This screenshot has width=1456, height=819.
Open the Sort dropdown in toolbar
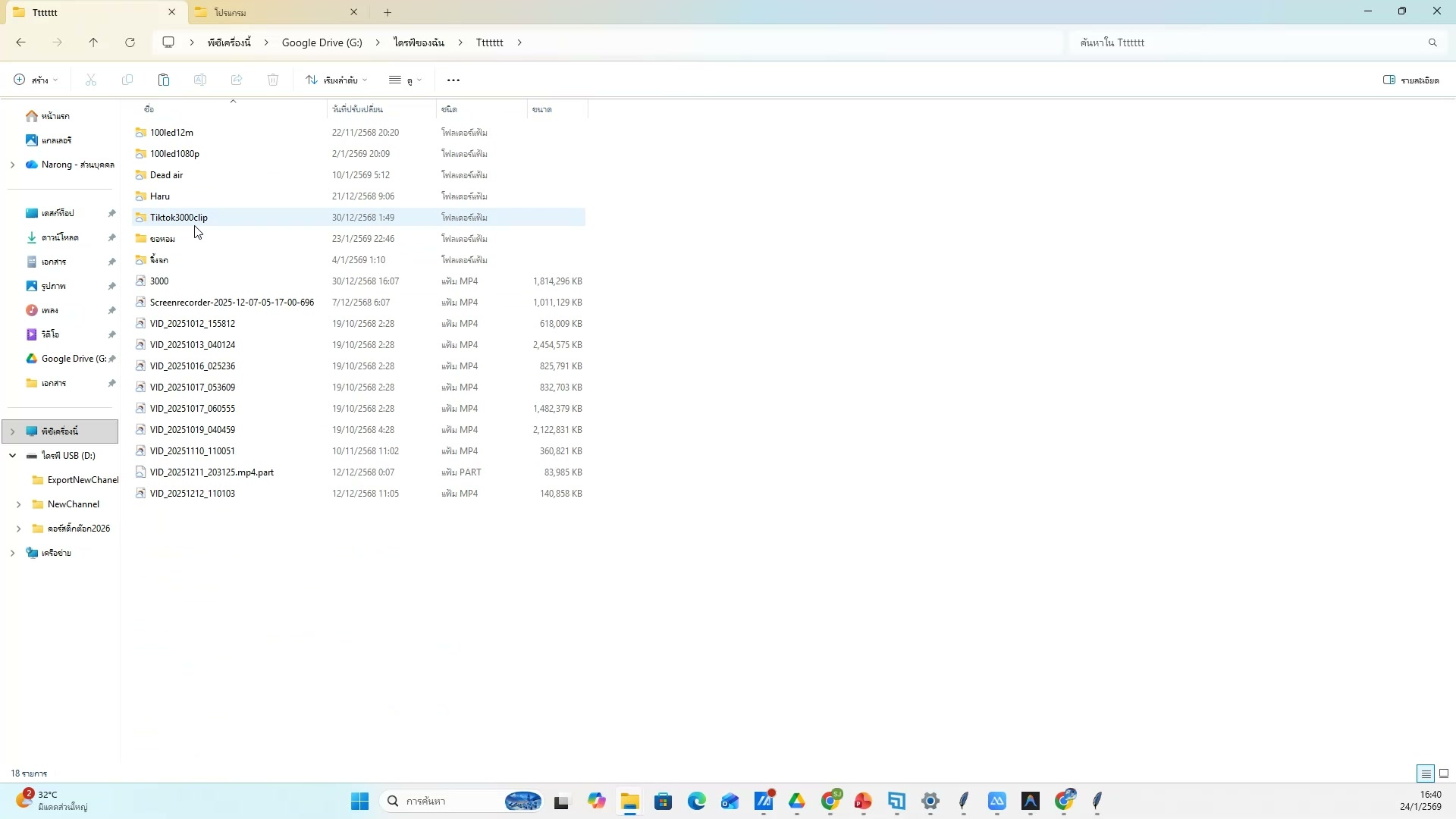coord(337,80)
